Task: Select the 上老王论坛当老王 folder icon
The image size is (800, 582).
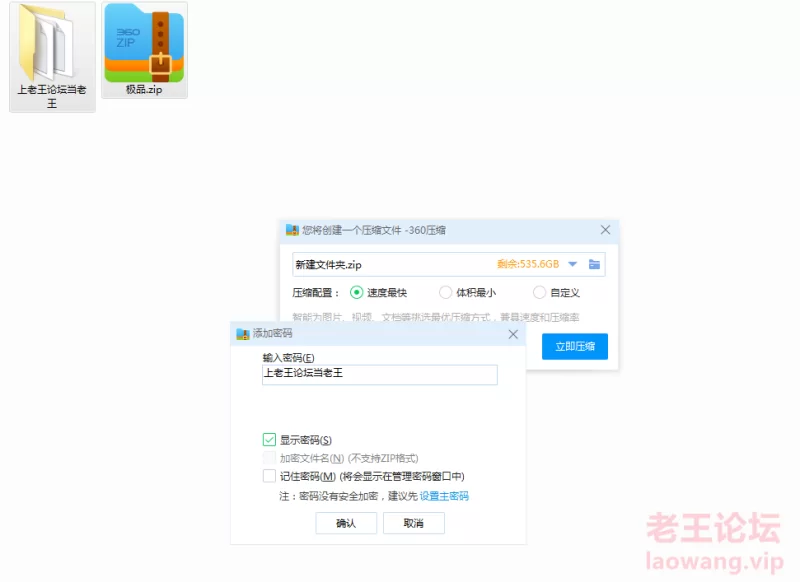Action: point(52,57)
